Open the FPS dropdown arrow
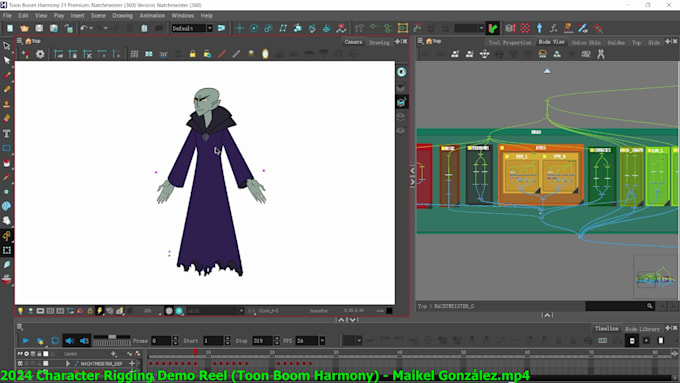680x383 pixels. tap(322, 341)
